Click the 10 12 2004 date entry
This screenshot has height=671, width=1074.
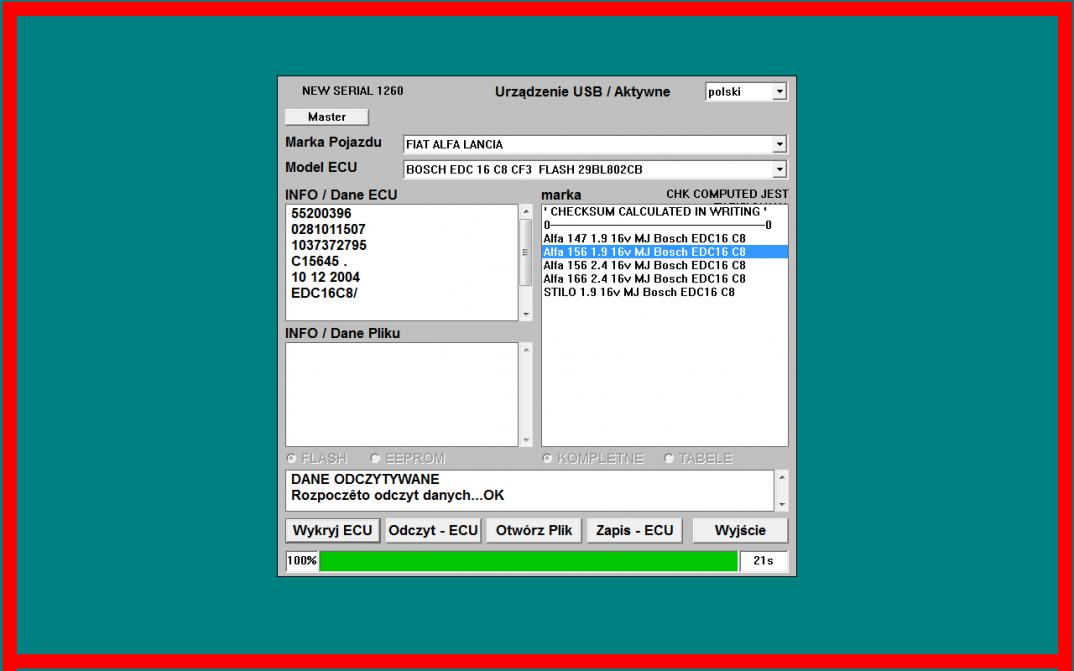325,277
